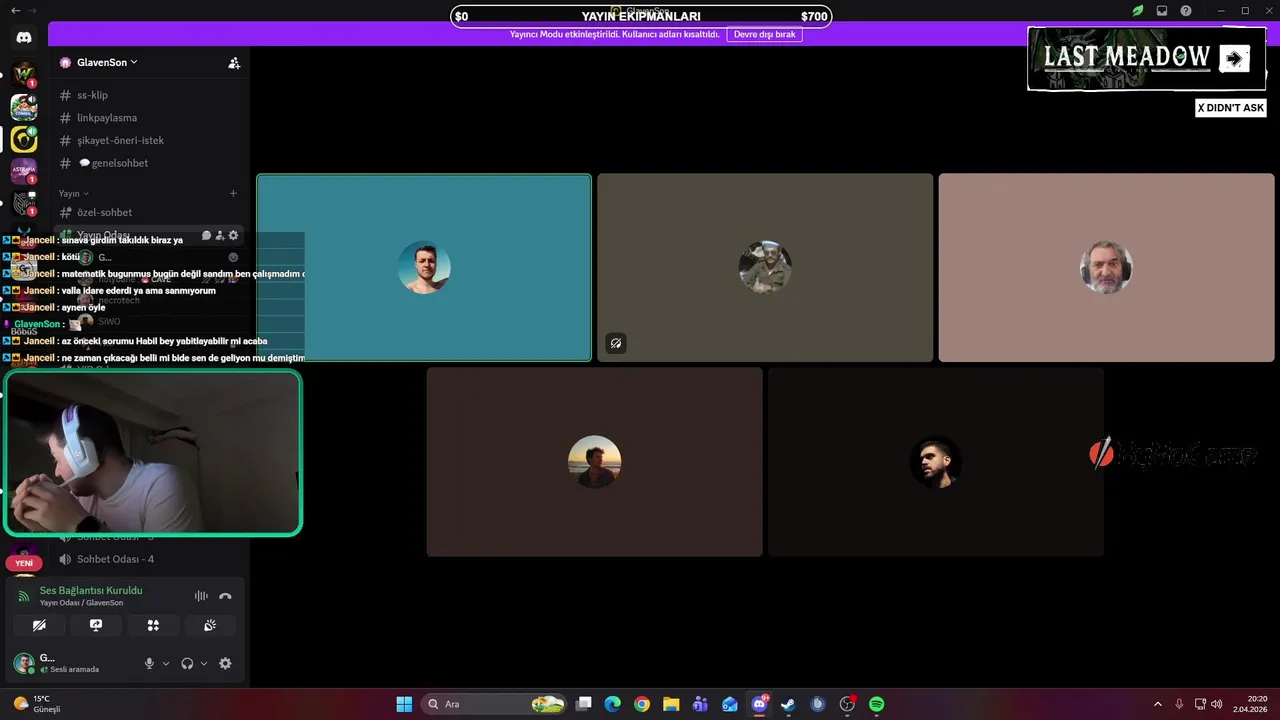The height and width of the screenshot is (720, 1280).
Task: Open Discord help icon in title bar
Action: [x=1186, y=11]
